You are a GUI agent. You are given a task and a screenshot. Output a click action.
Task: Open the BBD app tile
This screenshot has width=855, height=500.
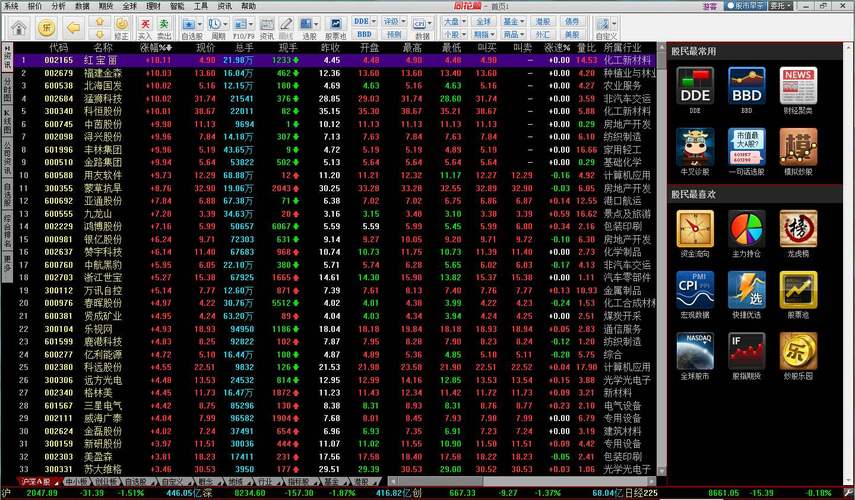746,86
